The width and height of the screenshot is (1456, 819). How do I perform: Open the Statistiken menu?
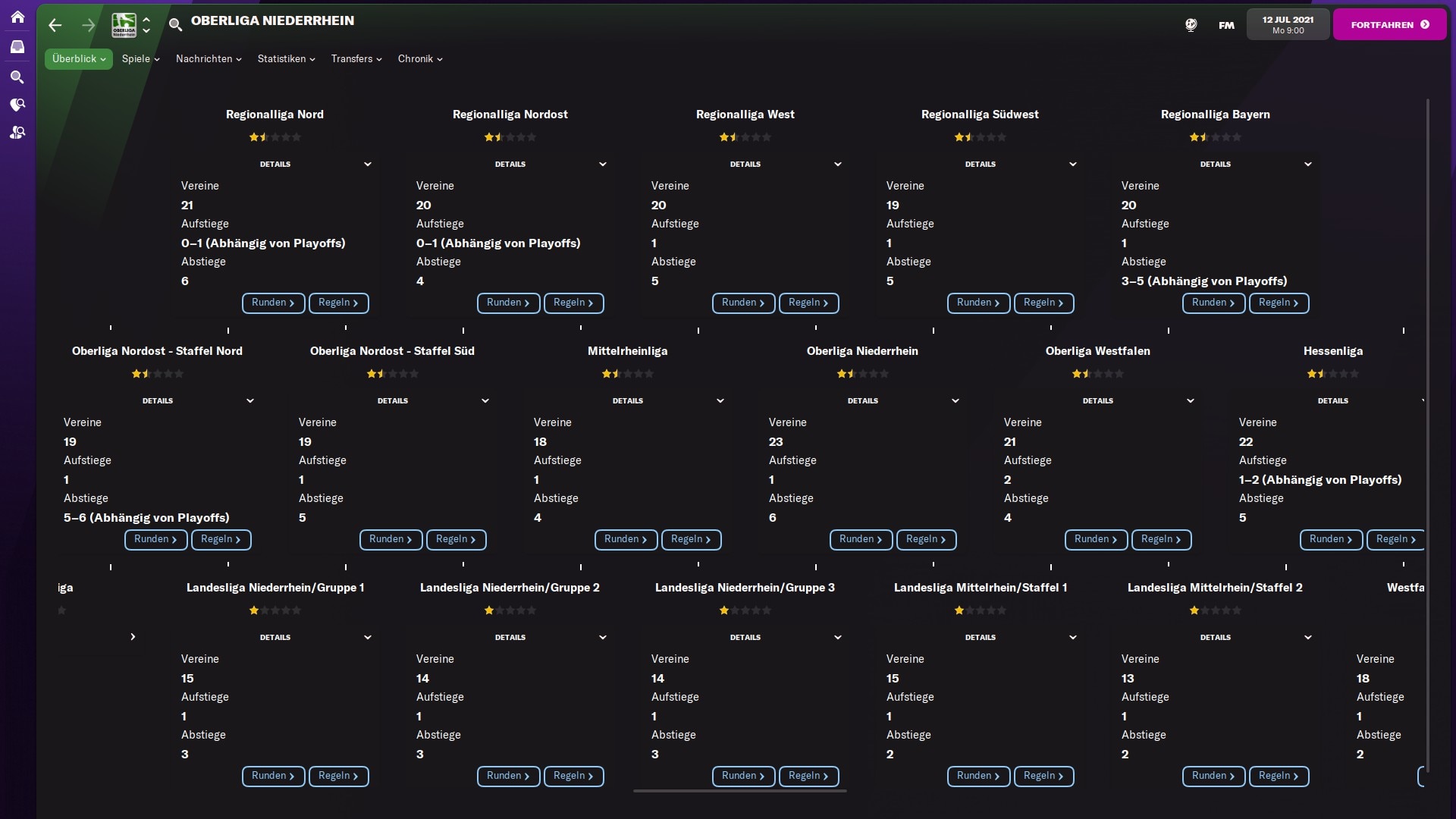(286, 59)
